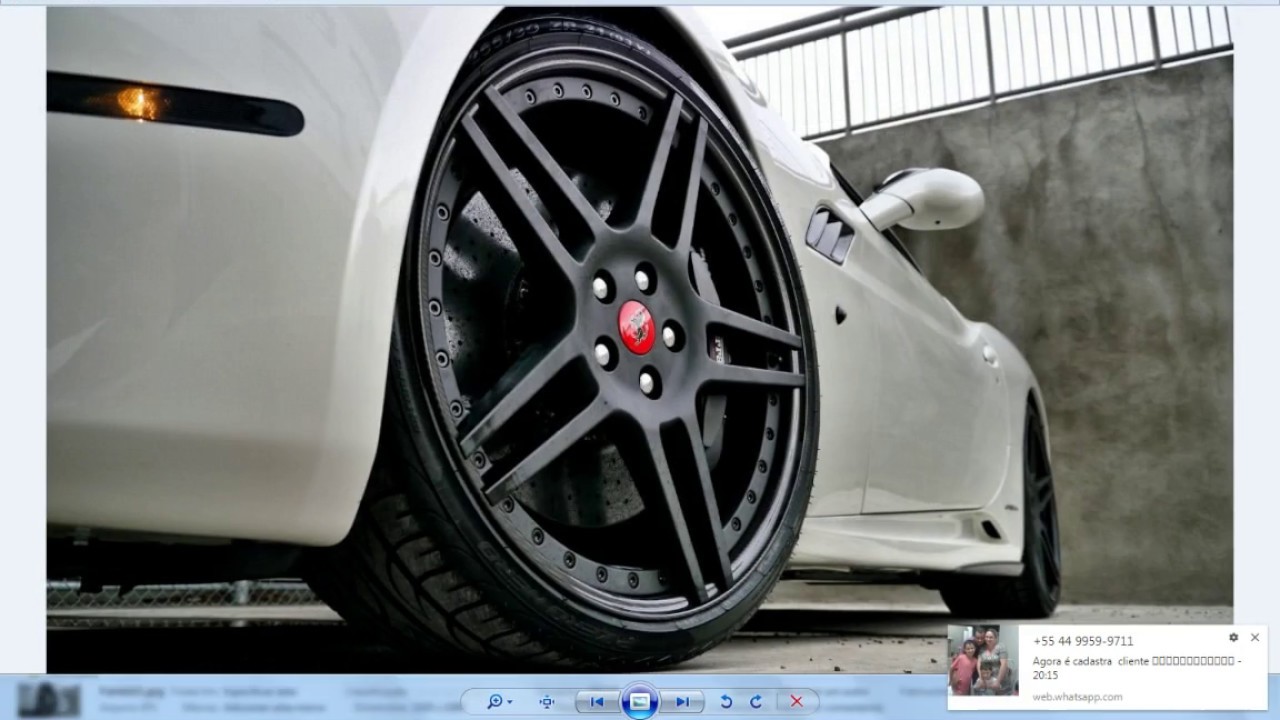Click the displayed car wheel photo
This screenshot has width=1280, height=720.
tap(639, 340)
